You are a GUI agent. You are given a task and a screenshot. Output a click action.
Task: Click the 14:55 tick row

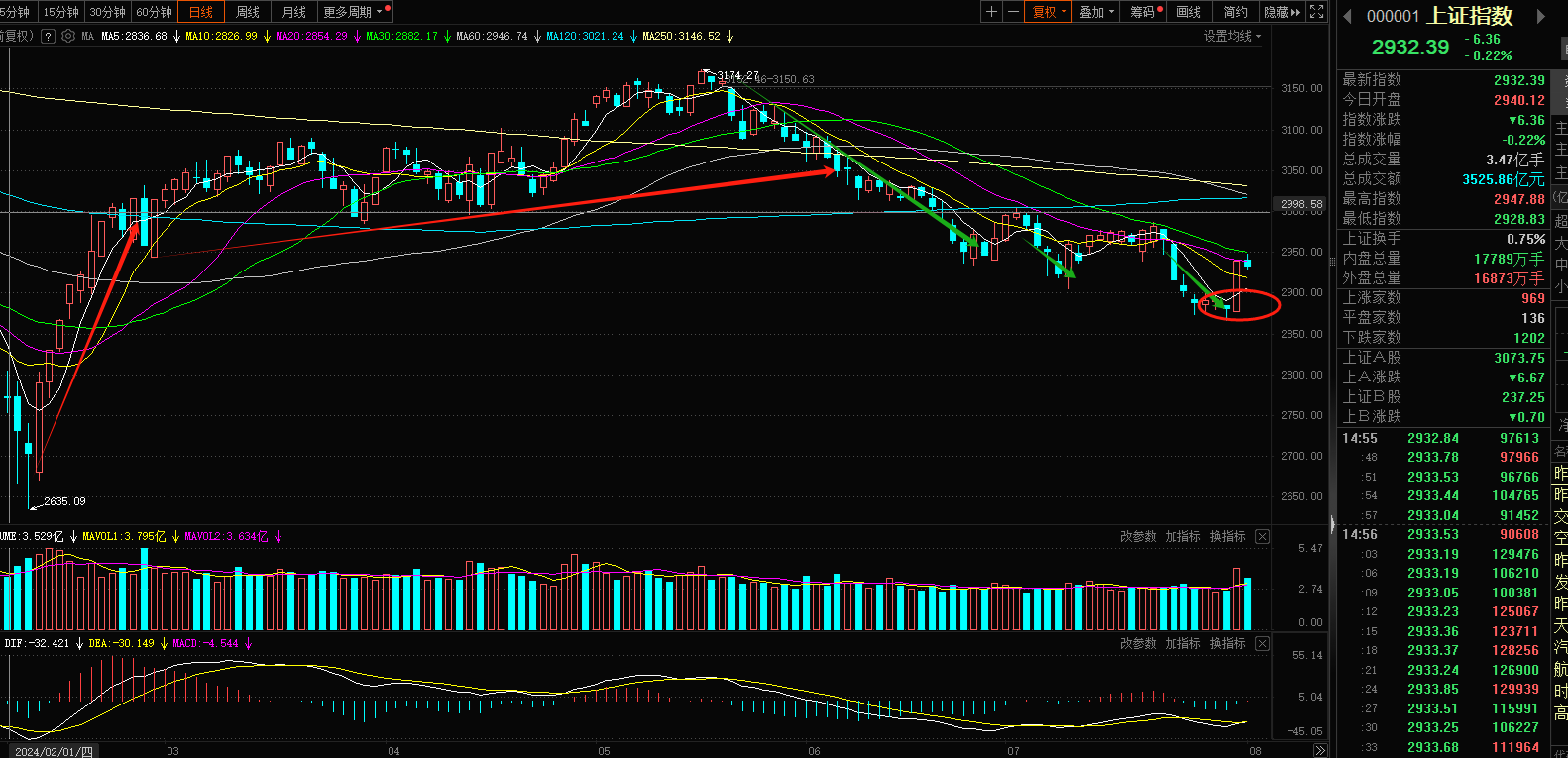click(x=1442, y=438)
